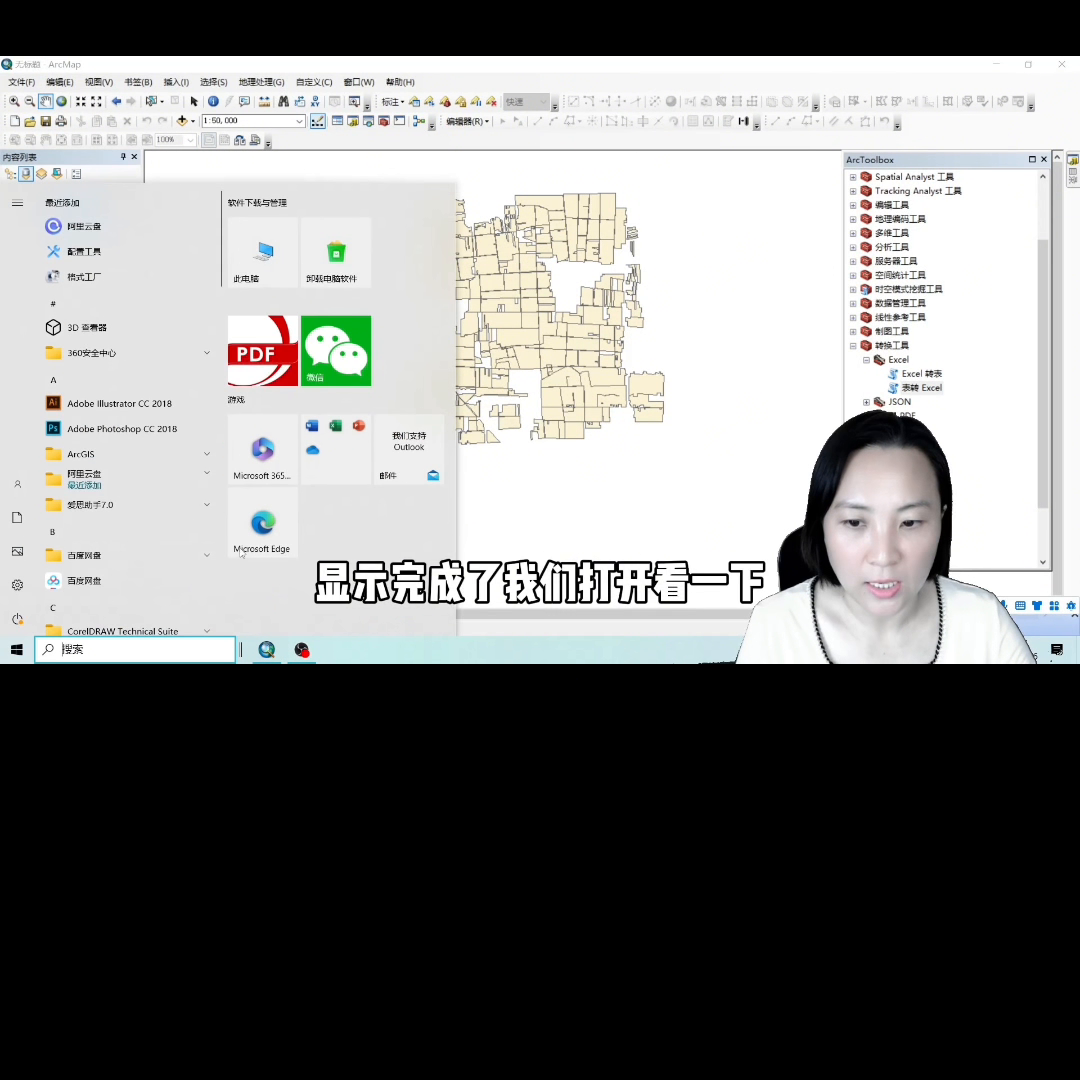
Task: Click List By Visibility icon
Action: (41, 174)
